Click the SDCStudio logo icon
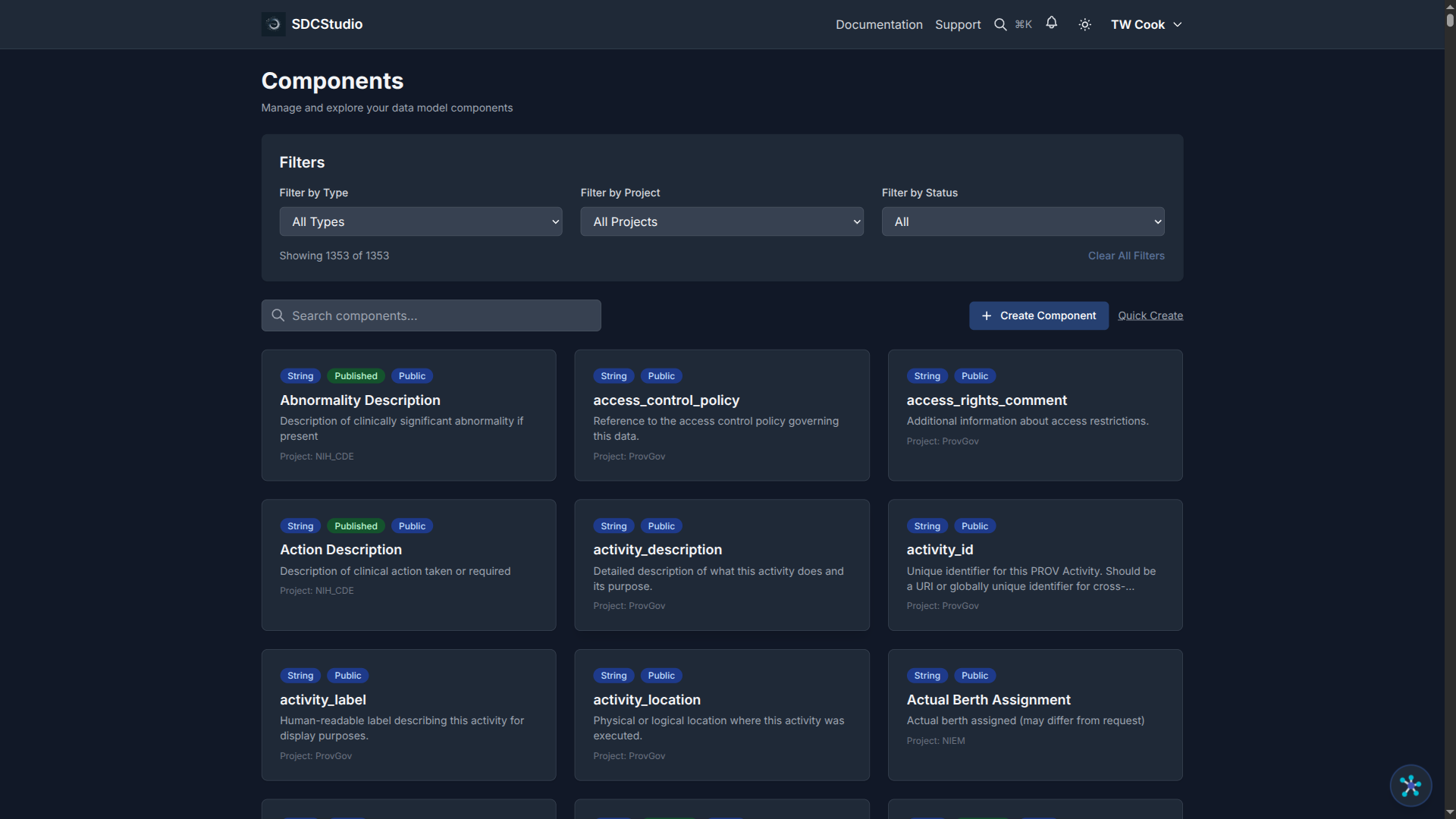This screenshot has height=819, width=1456. [x=272, y=24]
